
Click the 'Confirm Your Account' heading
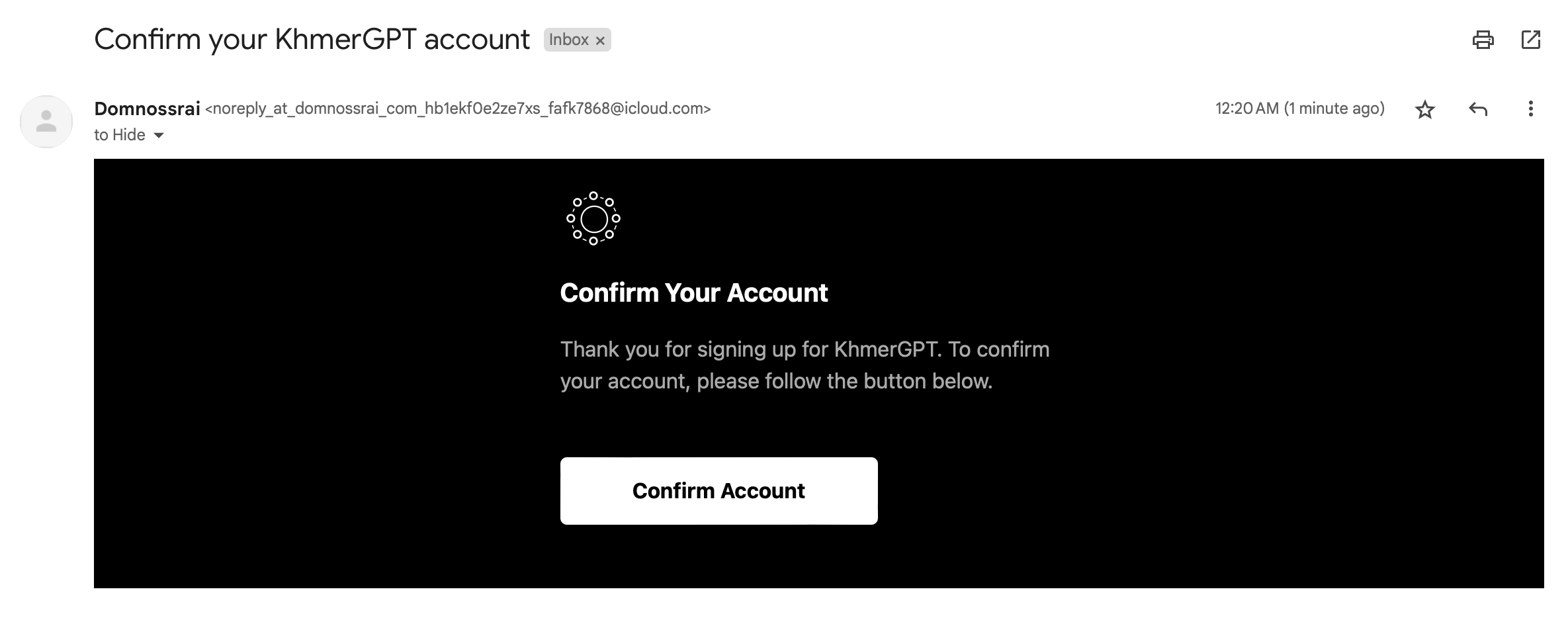(693, 292)
